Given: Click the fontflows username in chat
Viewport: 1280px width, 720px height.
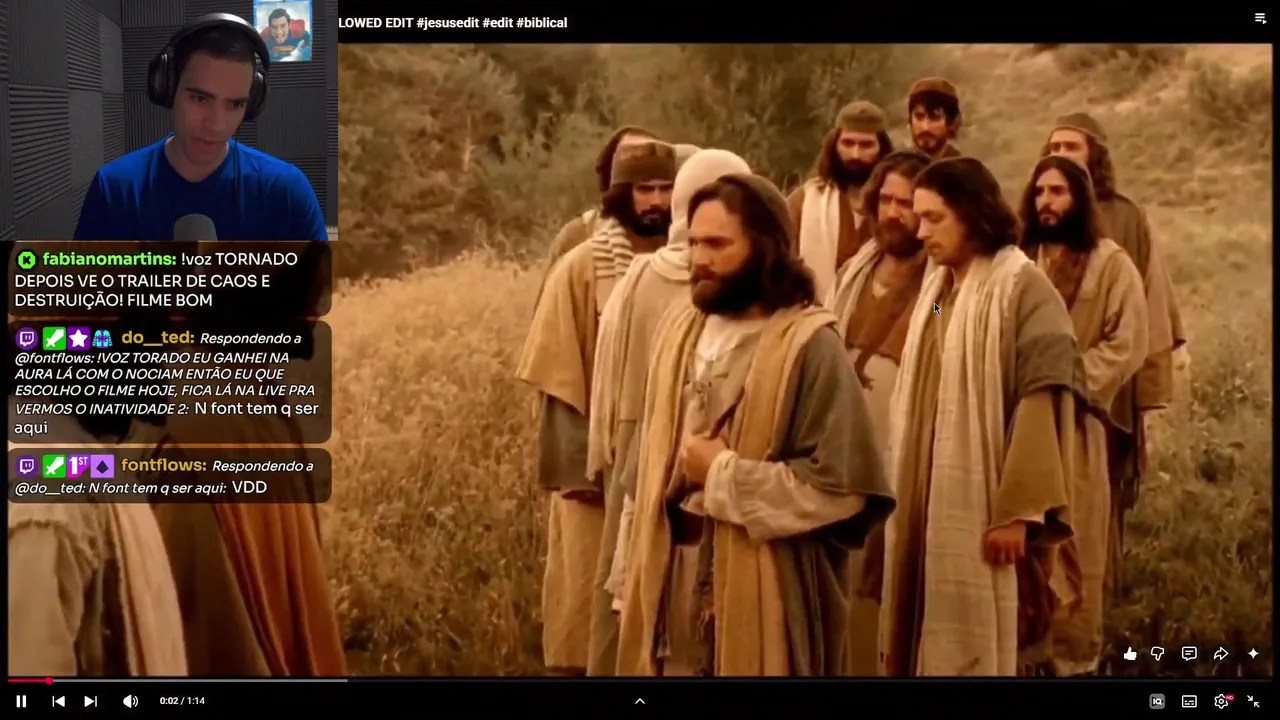Looking at the screenshot, I should tap(164, 466).
